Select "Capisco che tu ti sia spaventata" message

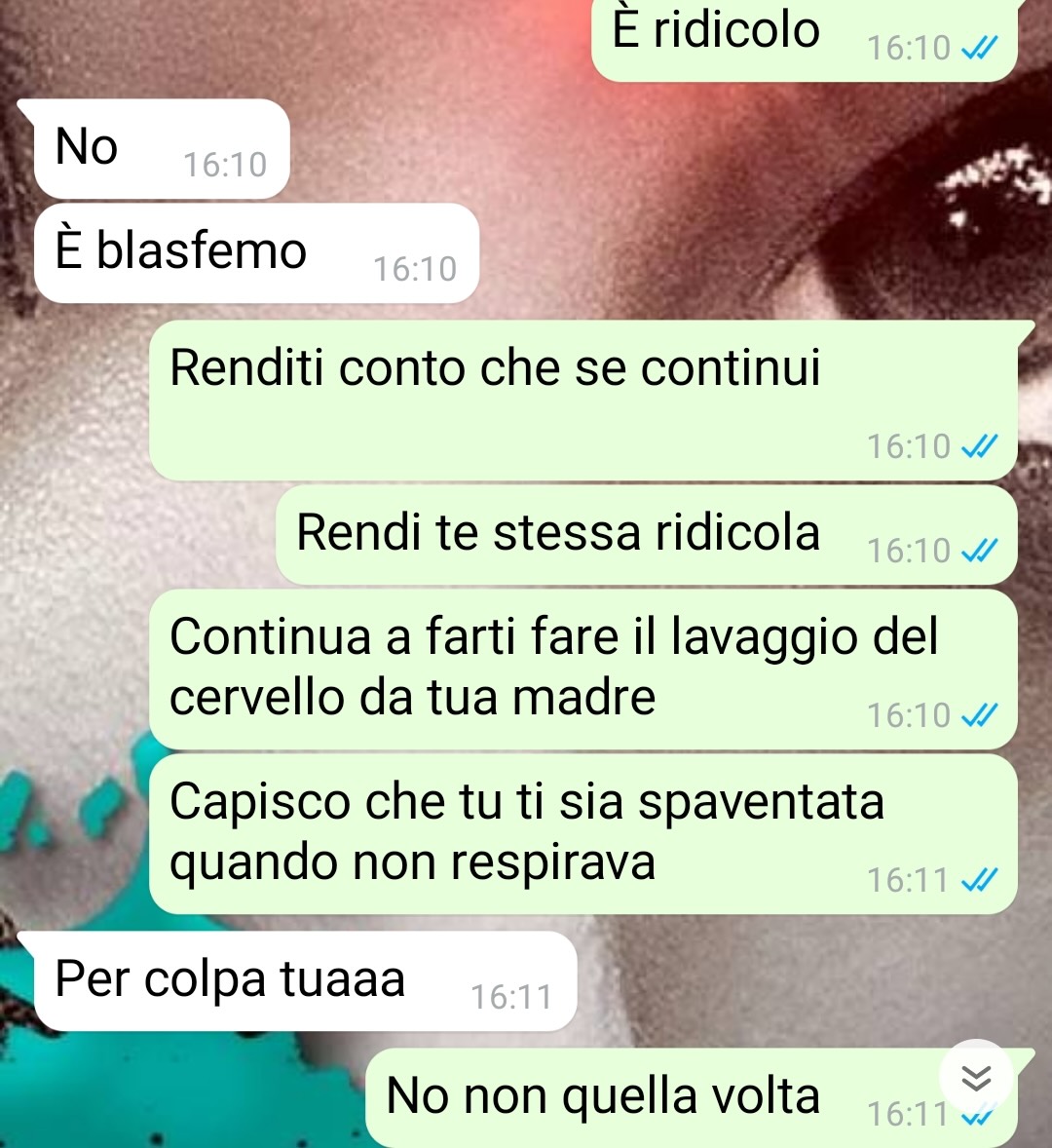[583, 834]
